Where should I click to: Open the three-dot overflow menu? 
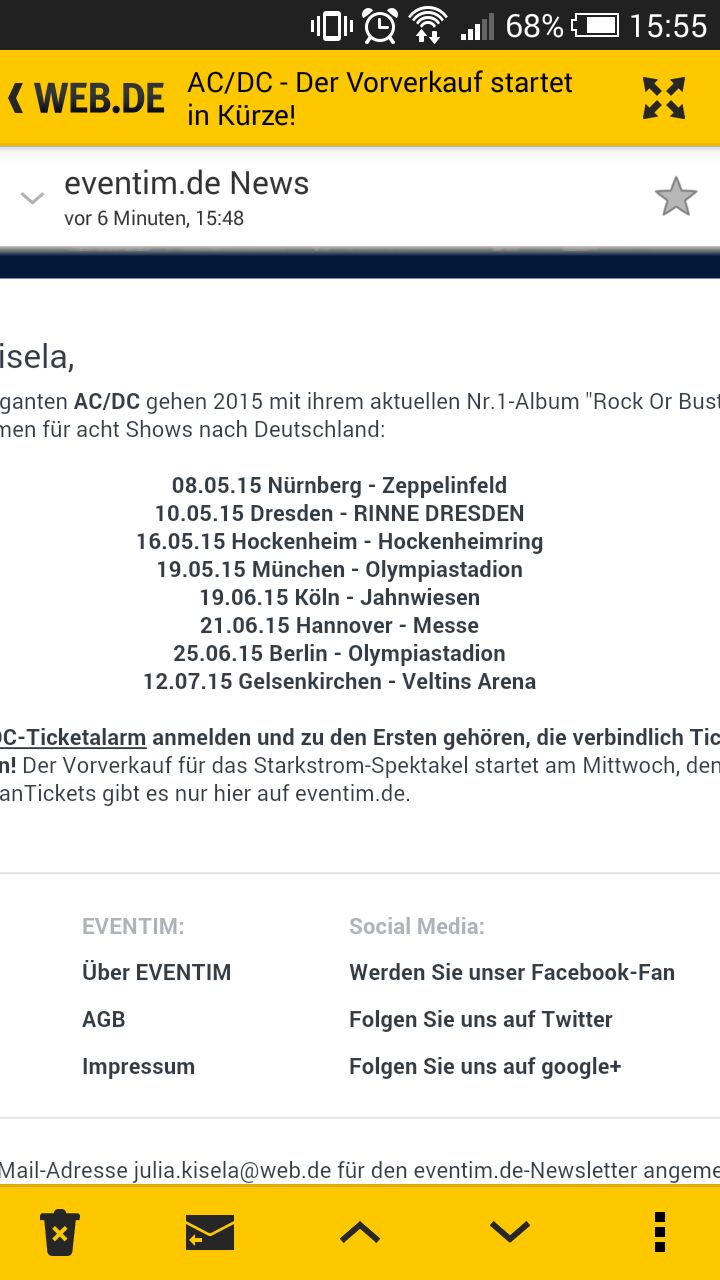(659, 1232)
